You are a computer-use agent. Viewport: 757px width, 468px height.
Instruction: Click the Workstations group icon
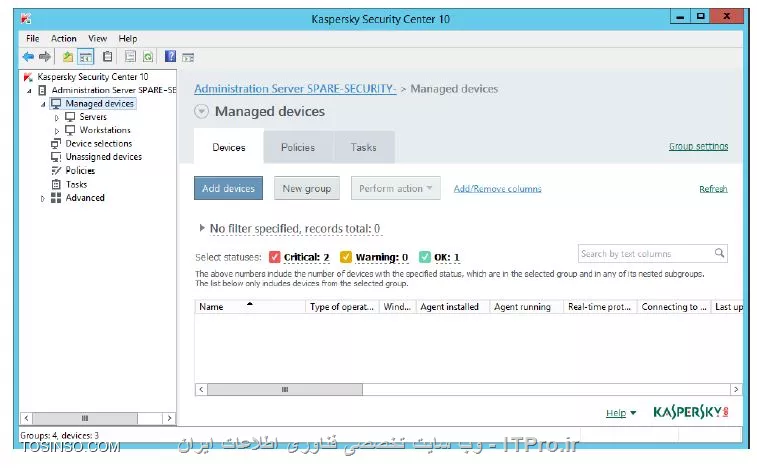click(x=70, y=130)
